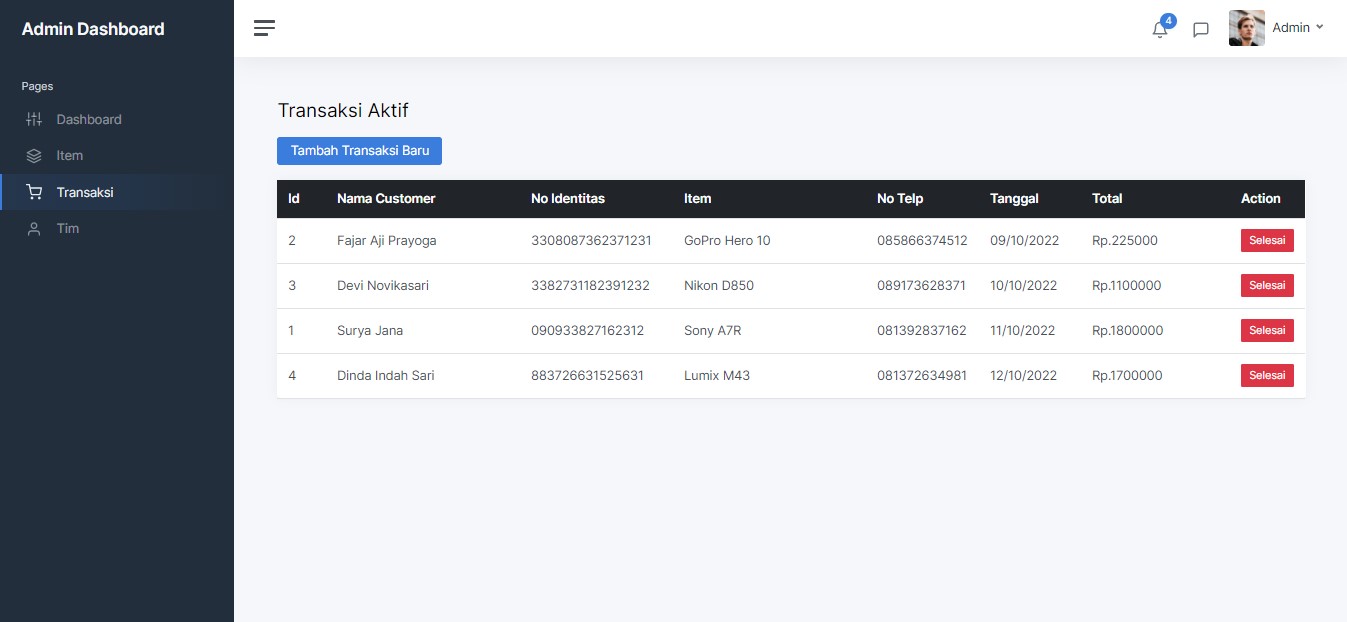The width and height of the screenshot is (1347, 622).
Task: Navigate to the Item page
Action: 69,155
